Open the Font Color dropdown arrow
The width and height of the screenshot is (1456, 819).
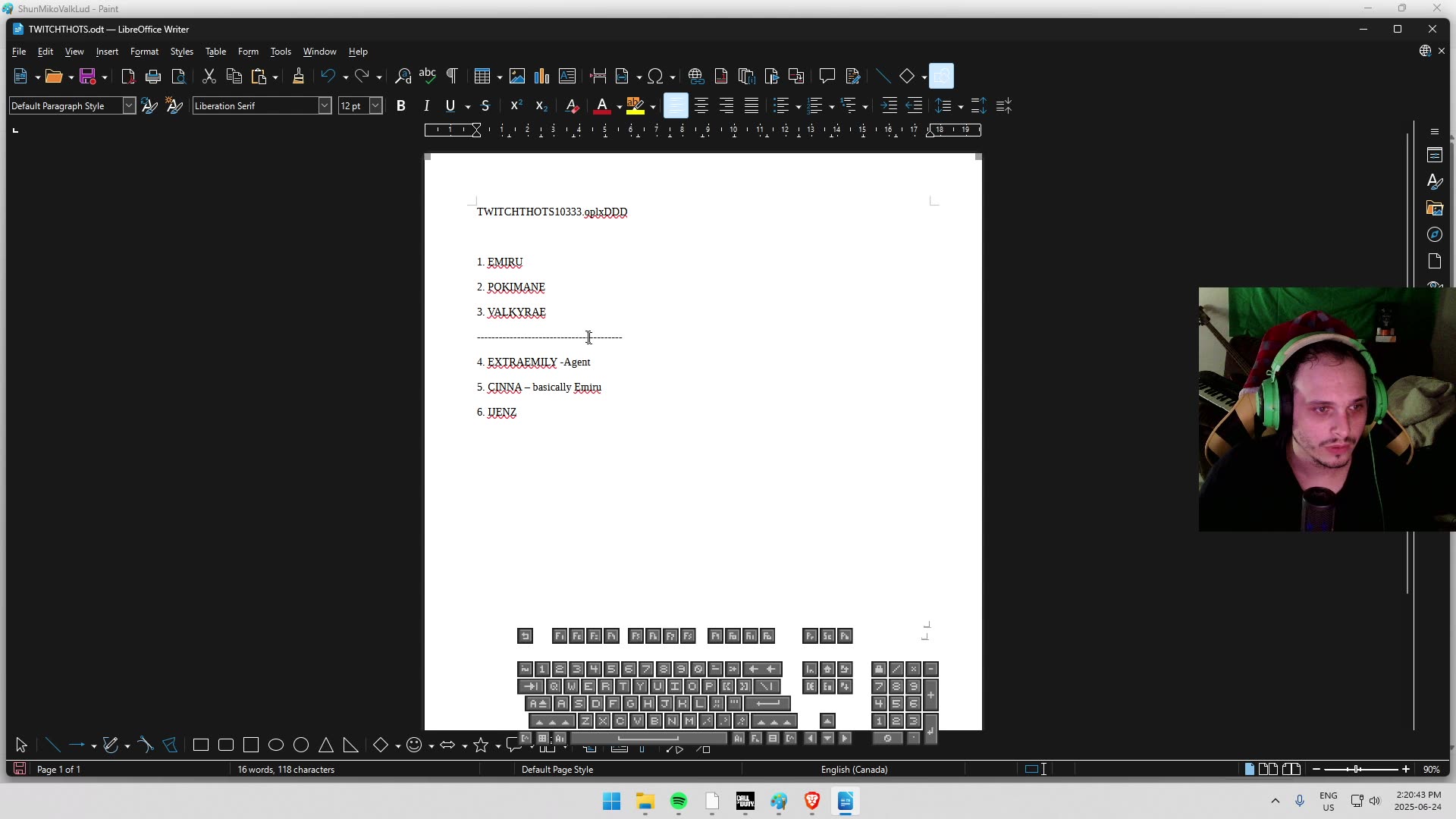click(x=619, y=106)
